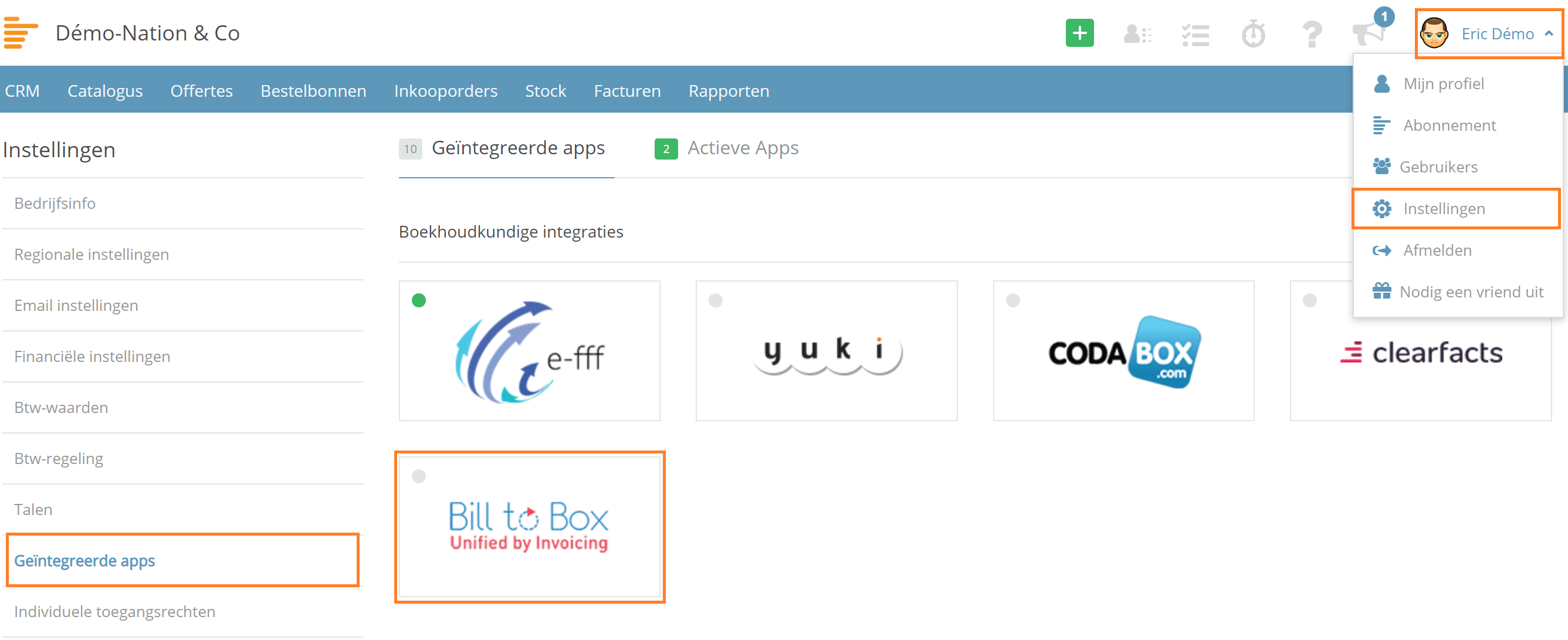The width and height of the screenshot is (1568, 640).
Task: Click Afmelden to sign out
Action: click(1458, 250)
